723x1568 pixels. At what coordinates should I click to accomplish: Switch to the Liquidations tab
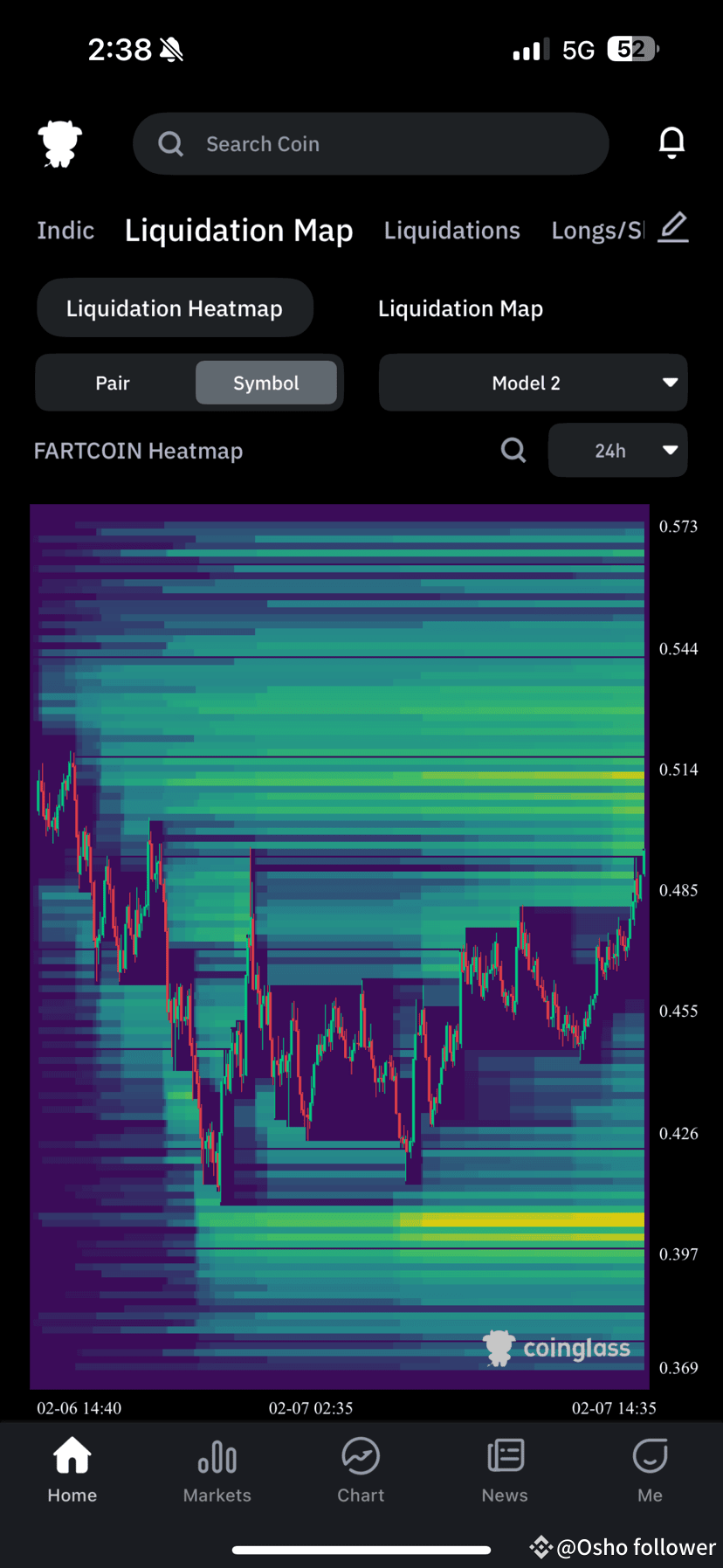click(451, 231)
